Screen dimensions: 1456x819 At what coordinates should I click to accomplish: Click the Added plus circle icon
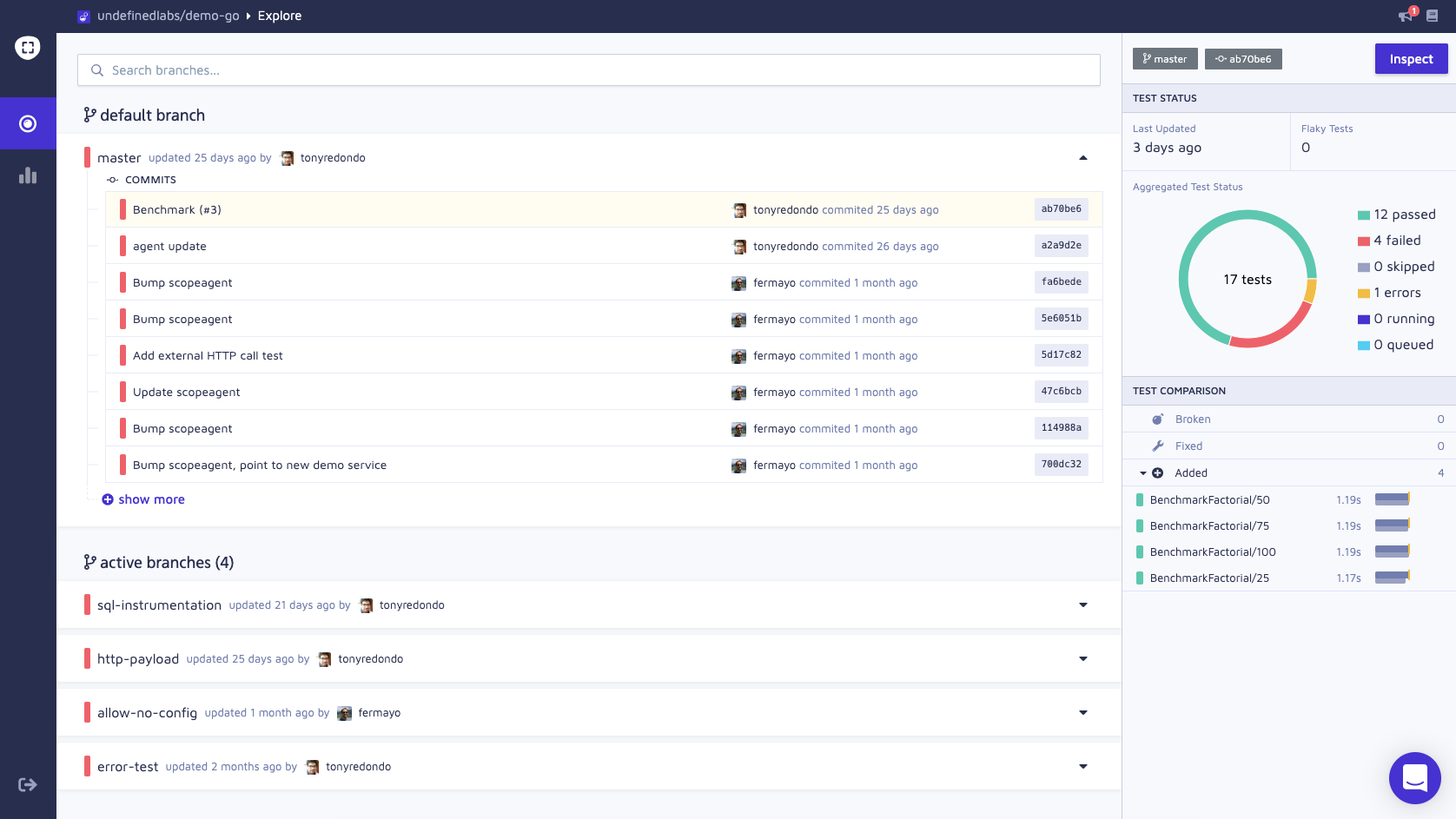point(1158,473)
